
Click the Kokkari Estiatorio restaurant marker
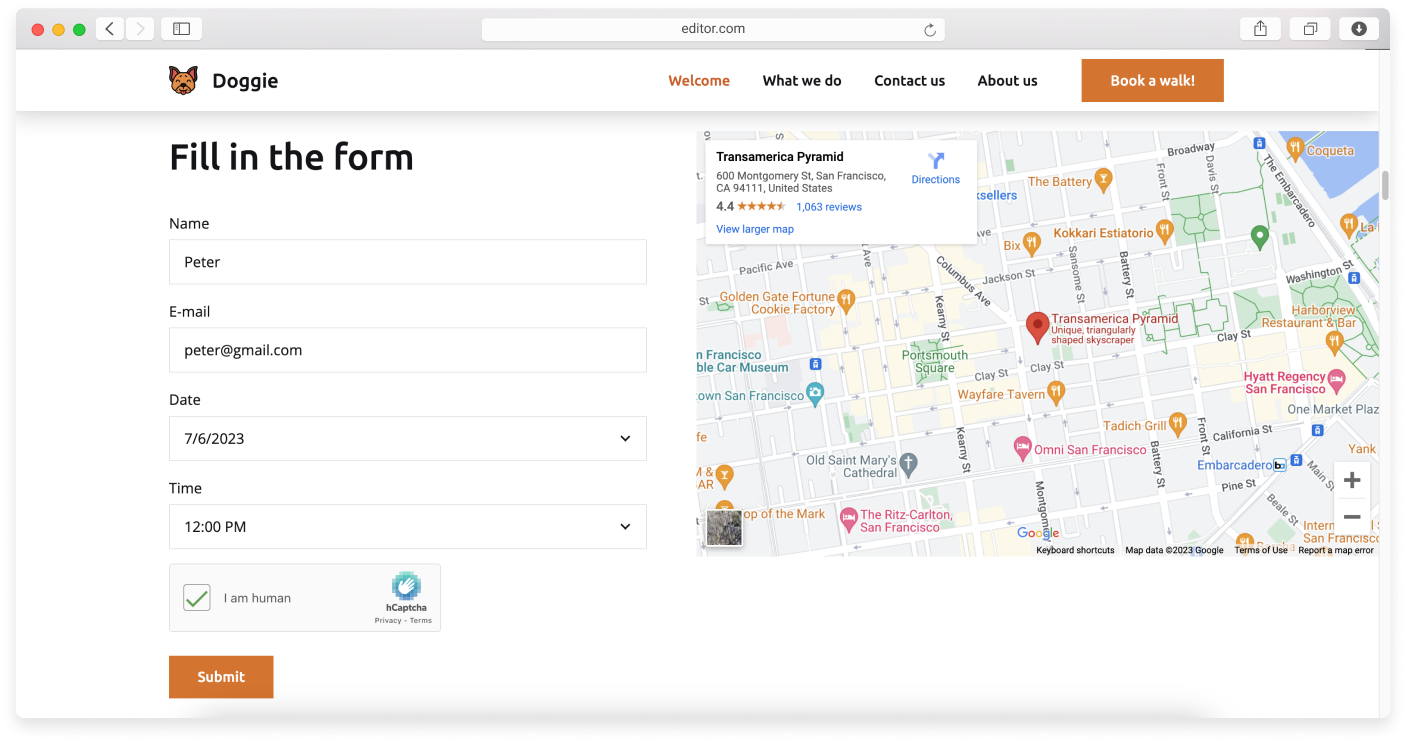pyautogui.click(x=1164, y=232)
